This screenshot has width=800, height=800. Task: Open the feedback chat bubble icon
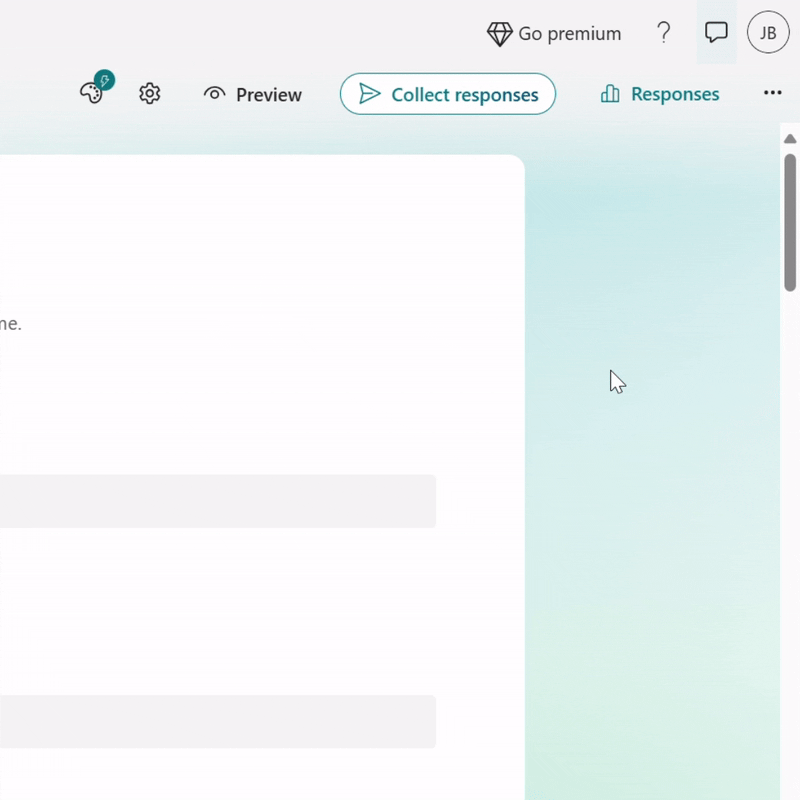click(716, 32)
